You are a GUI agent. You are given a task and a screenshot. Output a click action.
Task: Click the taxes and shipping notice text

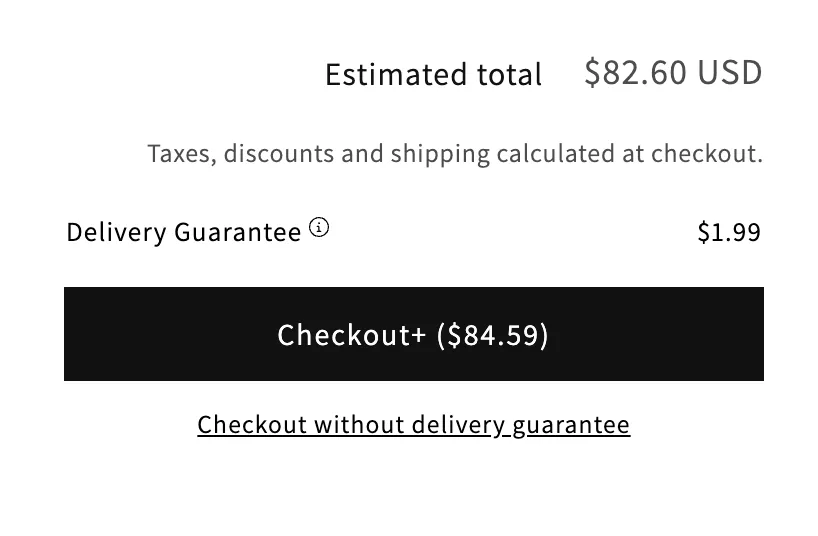(455, 154)
